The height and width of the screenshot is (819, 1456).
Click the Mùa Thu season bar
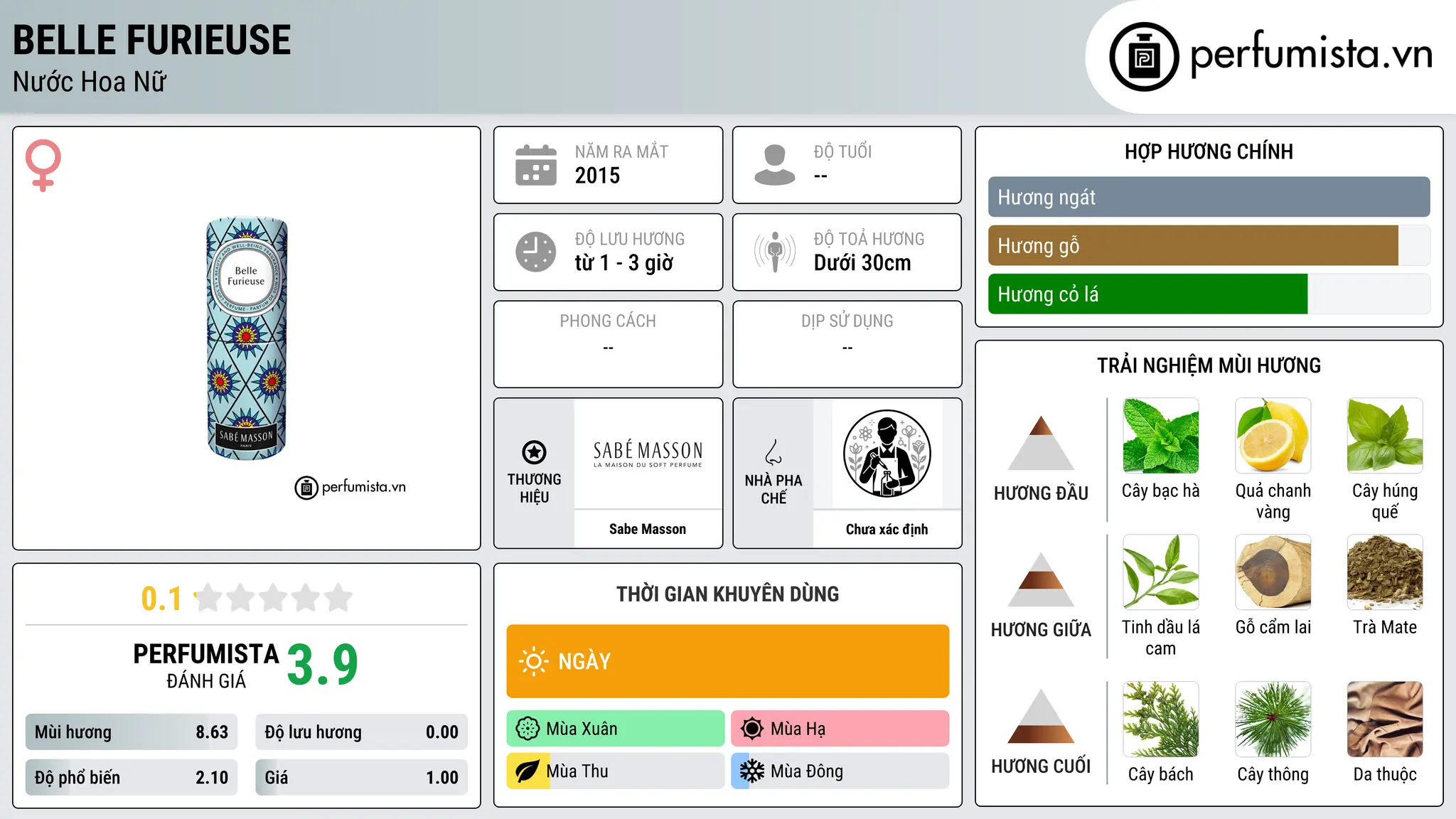pos(615,771)
